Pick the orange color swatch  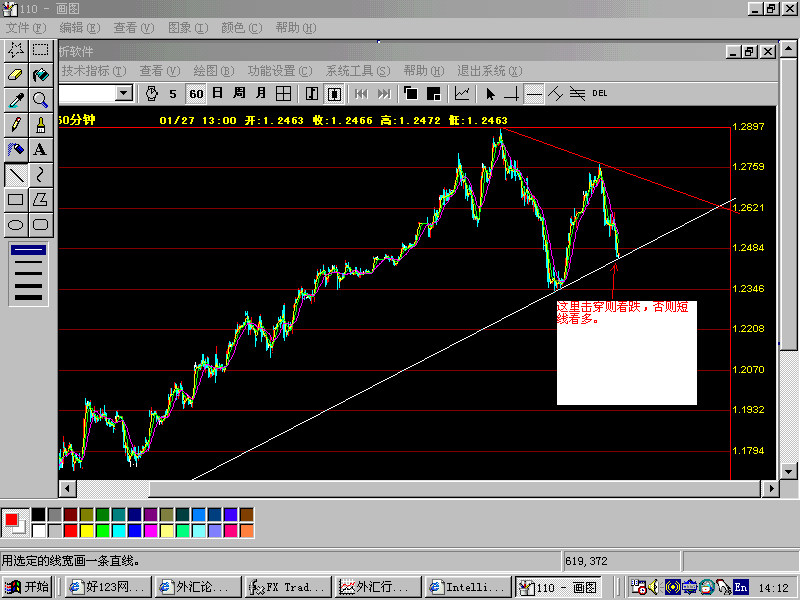pyautogui.click(x=246, y=531)
